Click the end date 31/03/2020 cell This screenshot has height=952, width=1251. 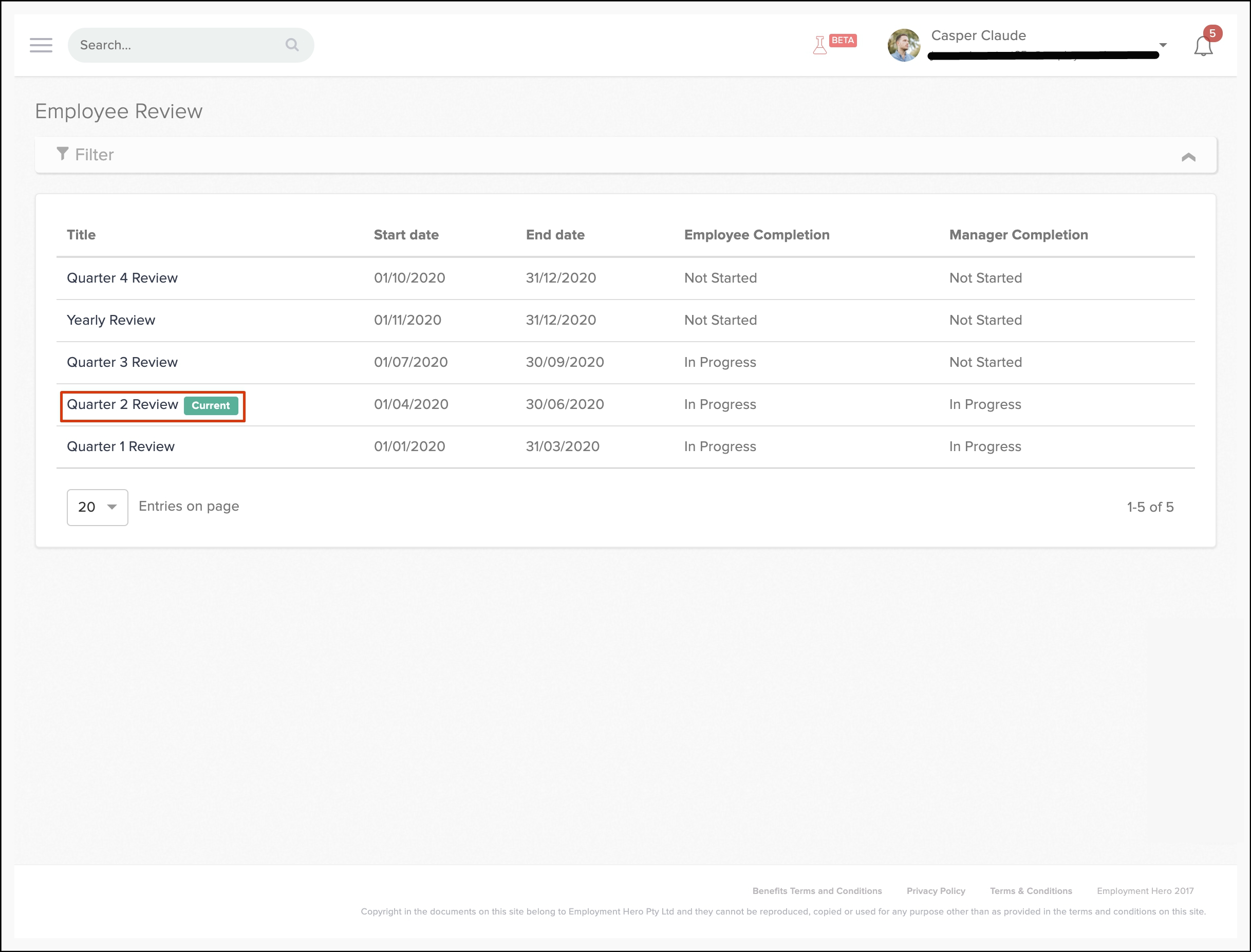(563, 446)
